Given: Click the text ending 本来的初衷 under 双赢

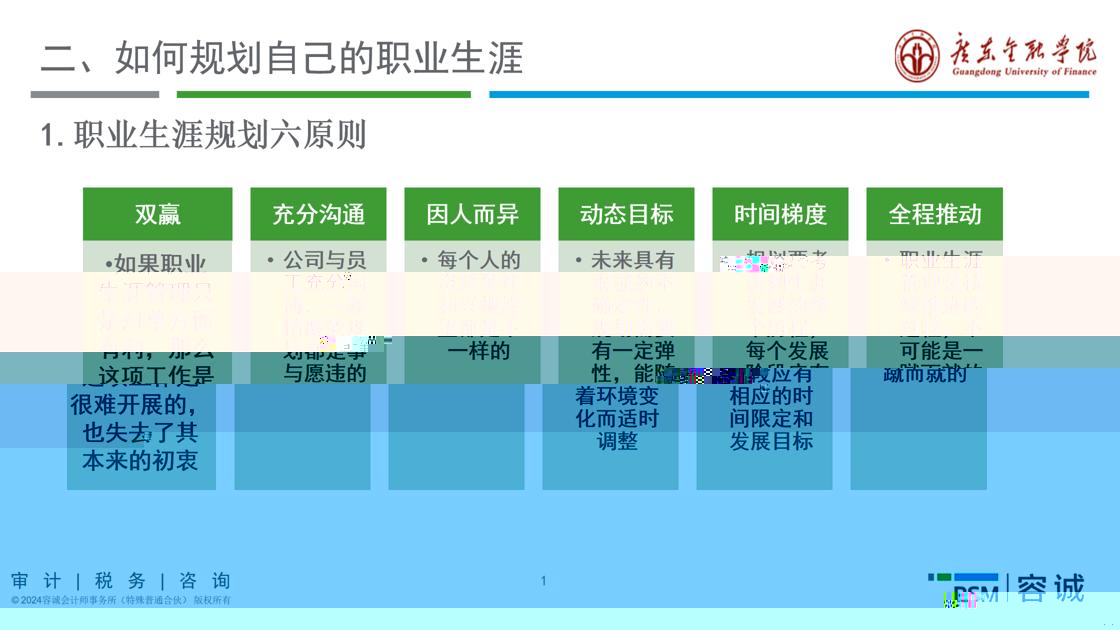Looking at the screenshot, I should pos(140,459).
